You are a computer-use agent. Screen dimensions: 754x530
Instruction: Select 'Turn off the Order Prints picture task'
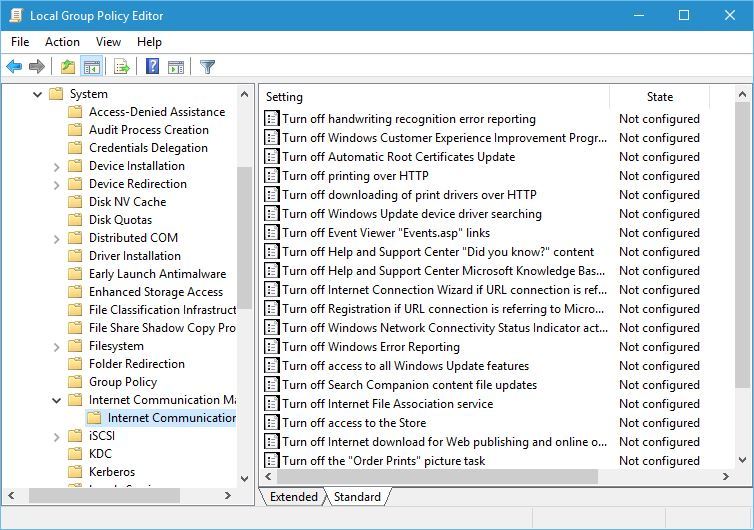(x=383, y=461)
